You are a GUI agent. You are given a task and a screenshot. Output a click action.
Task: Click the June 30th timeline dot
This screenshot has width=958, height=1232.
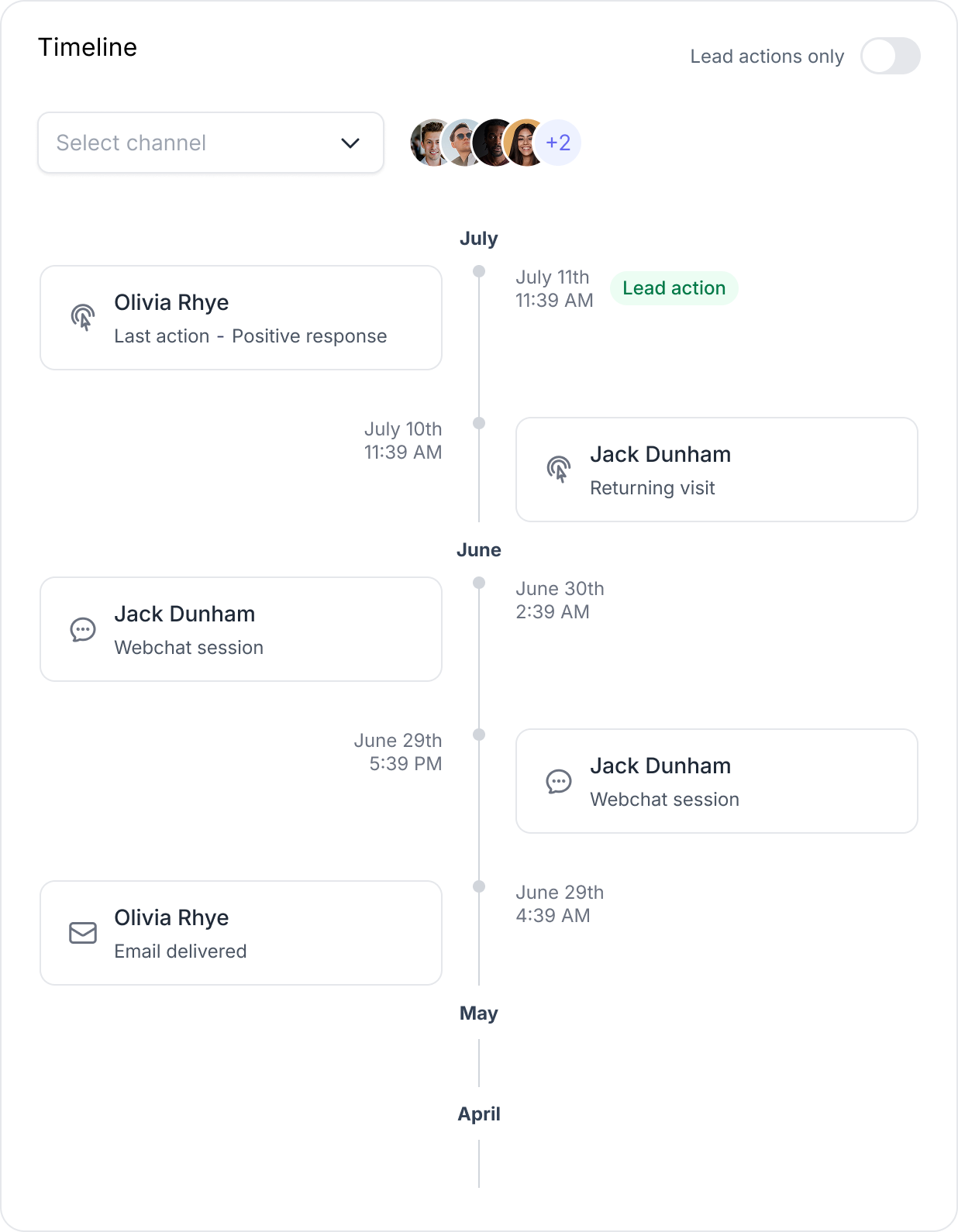tap(479, 583)
